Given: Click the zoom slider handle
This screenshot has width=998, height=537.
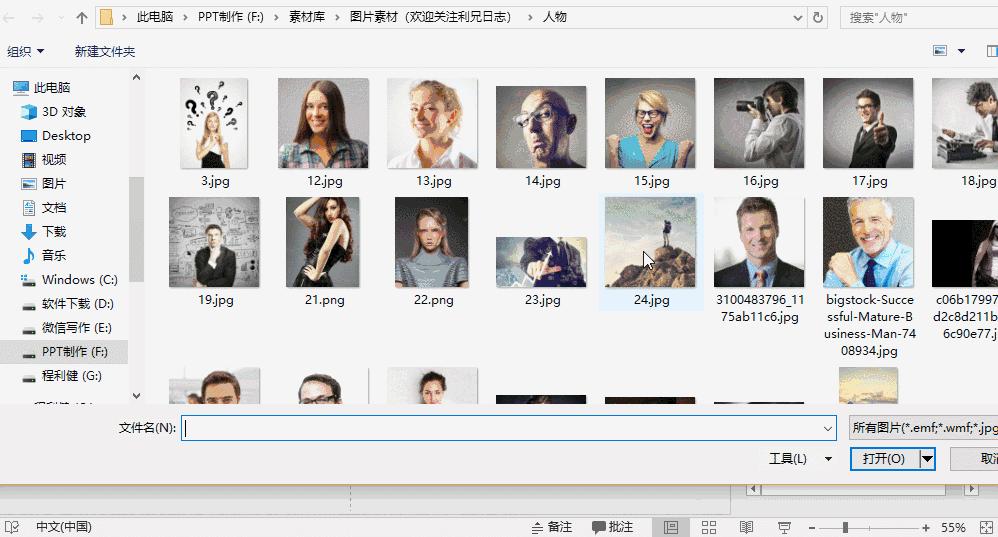Looking at the screenshot, I should 845,527.
